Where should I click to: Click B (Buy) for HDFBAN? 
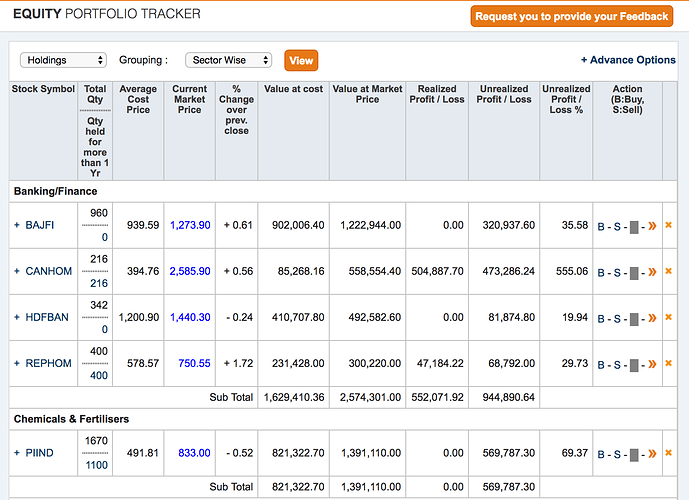pos(601,319)
